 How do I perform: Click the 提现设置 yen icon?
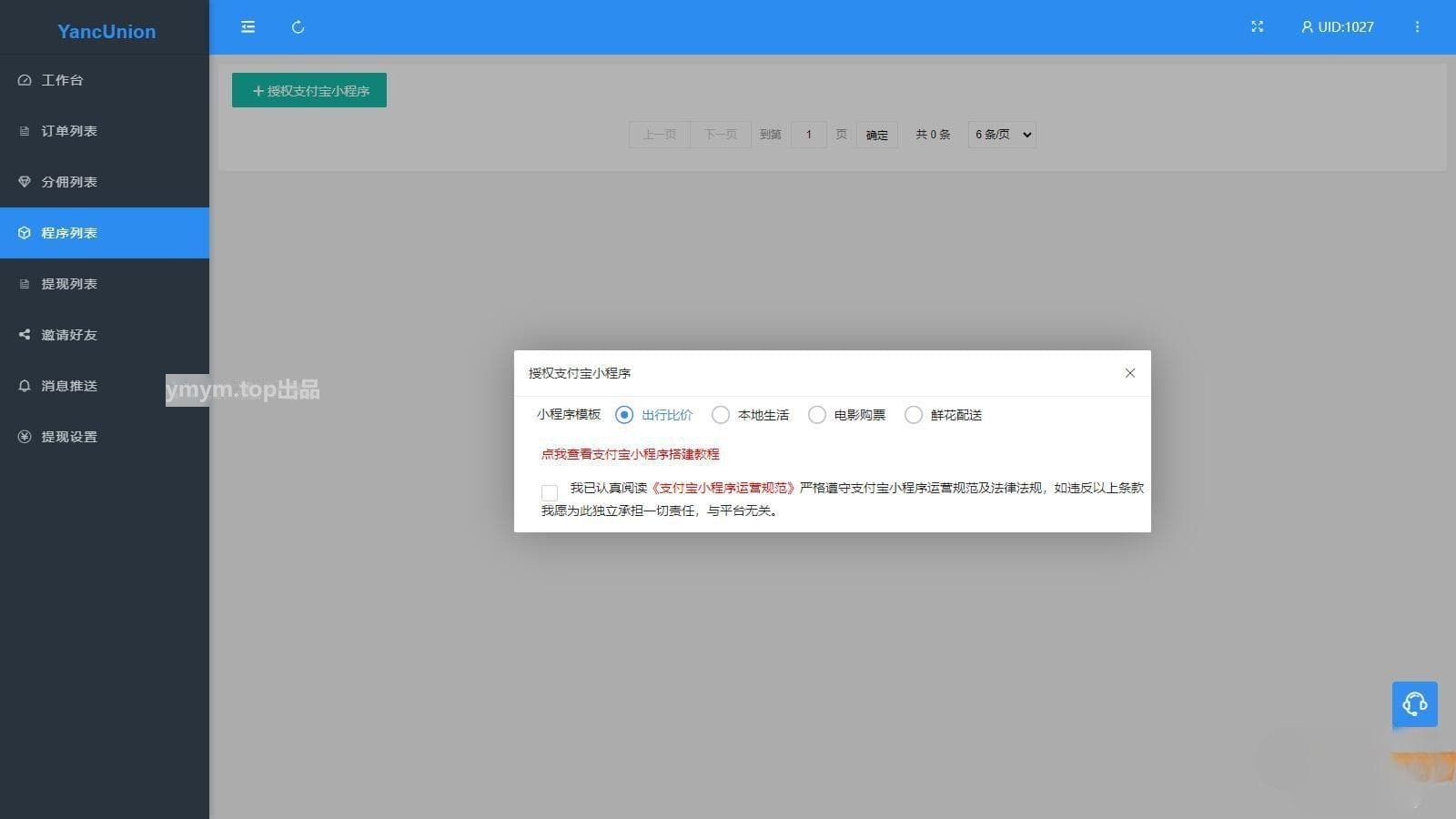click(25, 437)
